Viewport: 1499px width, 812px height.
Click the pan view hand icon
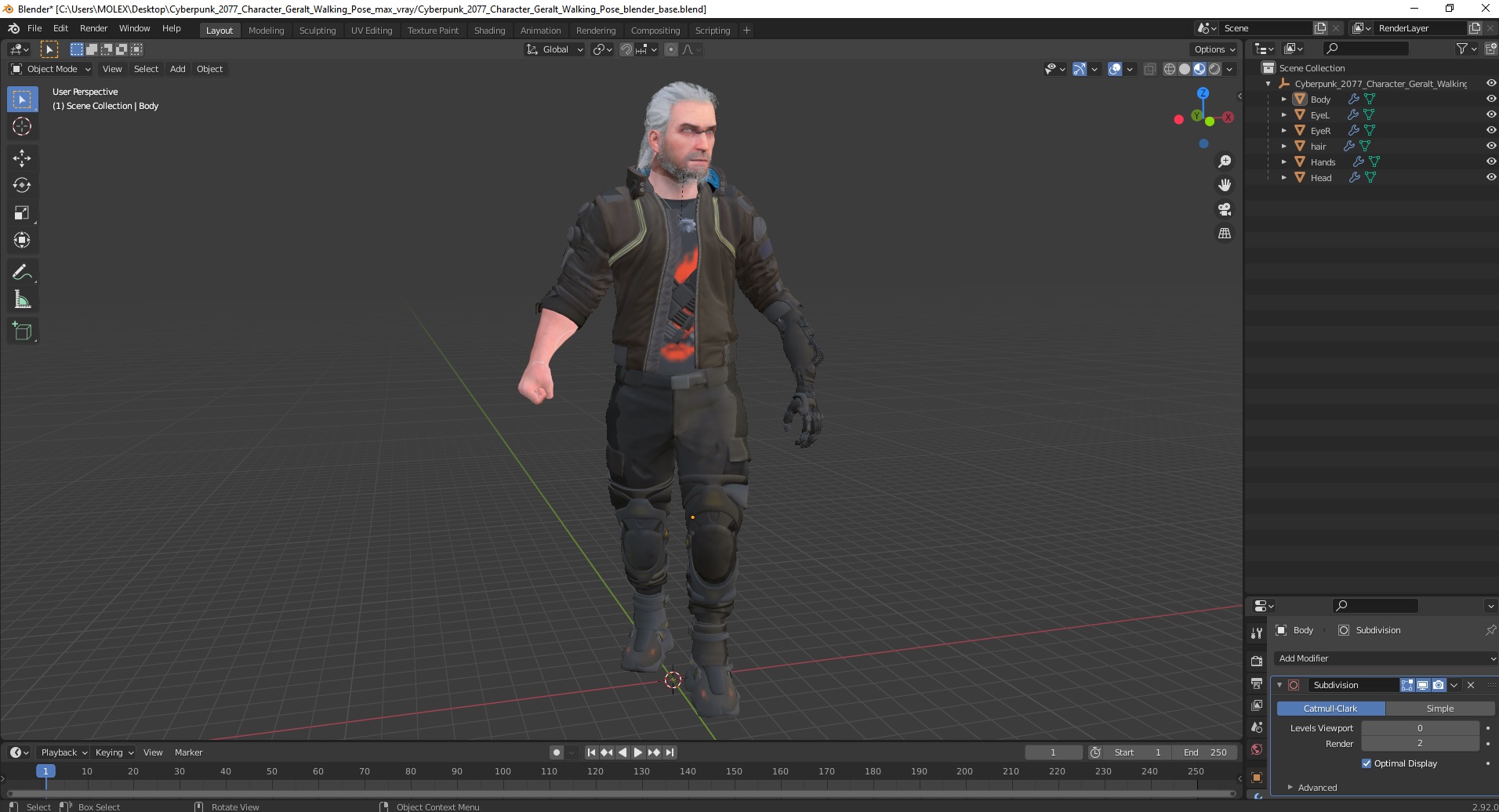(1225, 186)
